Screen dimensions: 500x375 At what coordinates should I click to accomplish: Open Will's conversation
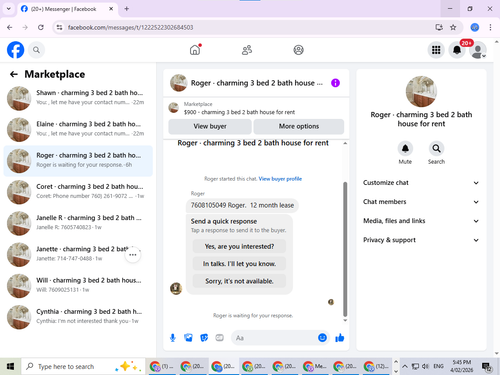[x=78, y=286]
